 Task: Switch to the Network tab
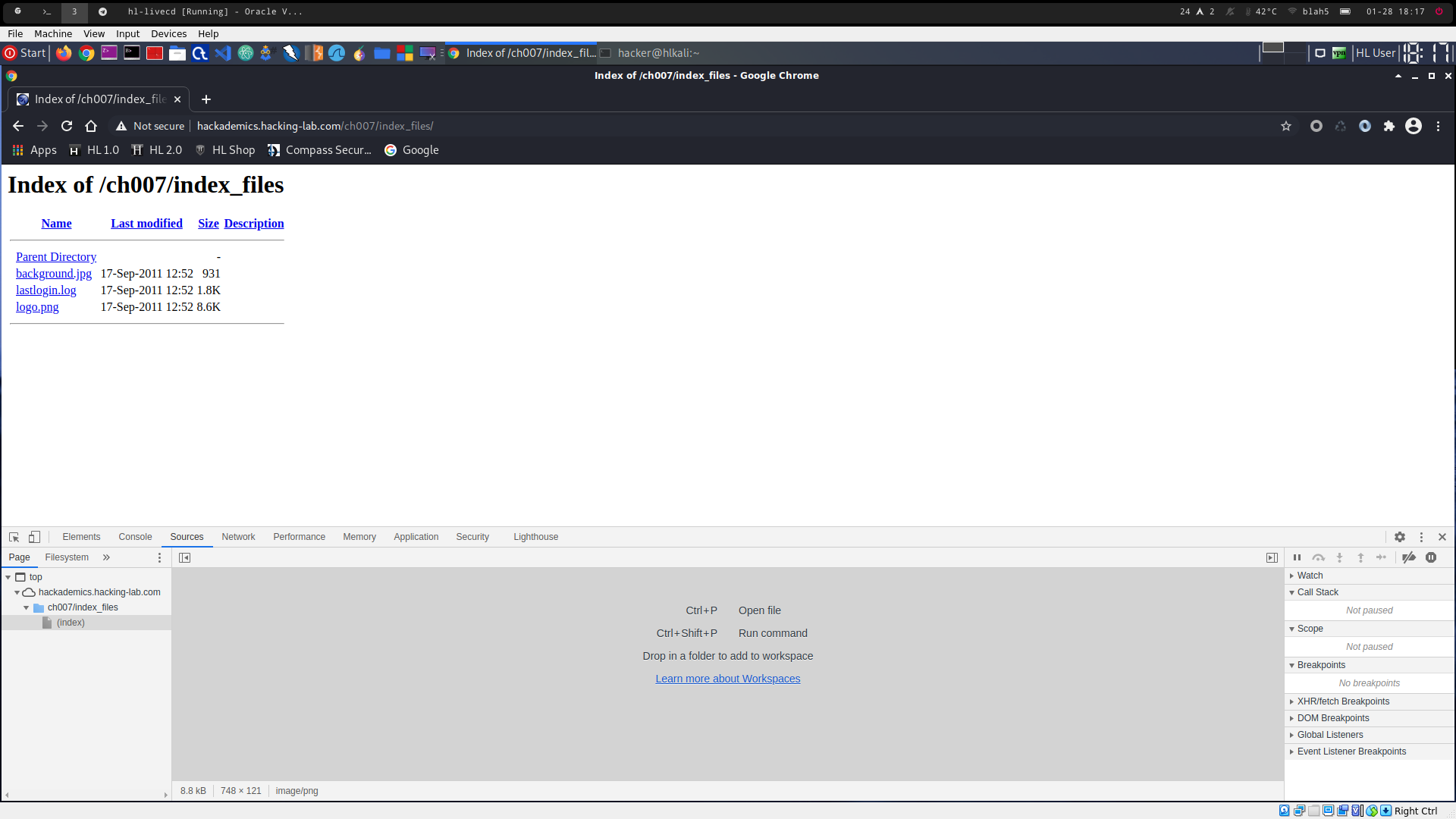click(238, 537)
